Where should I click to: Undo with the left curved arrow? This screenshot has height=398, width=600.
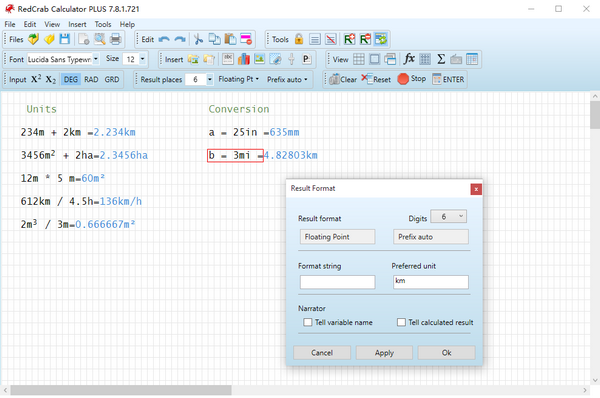tap(164, 39)
